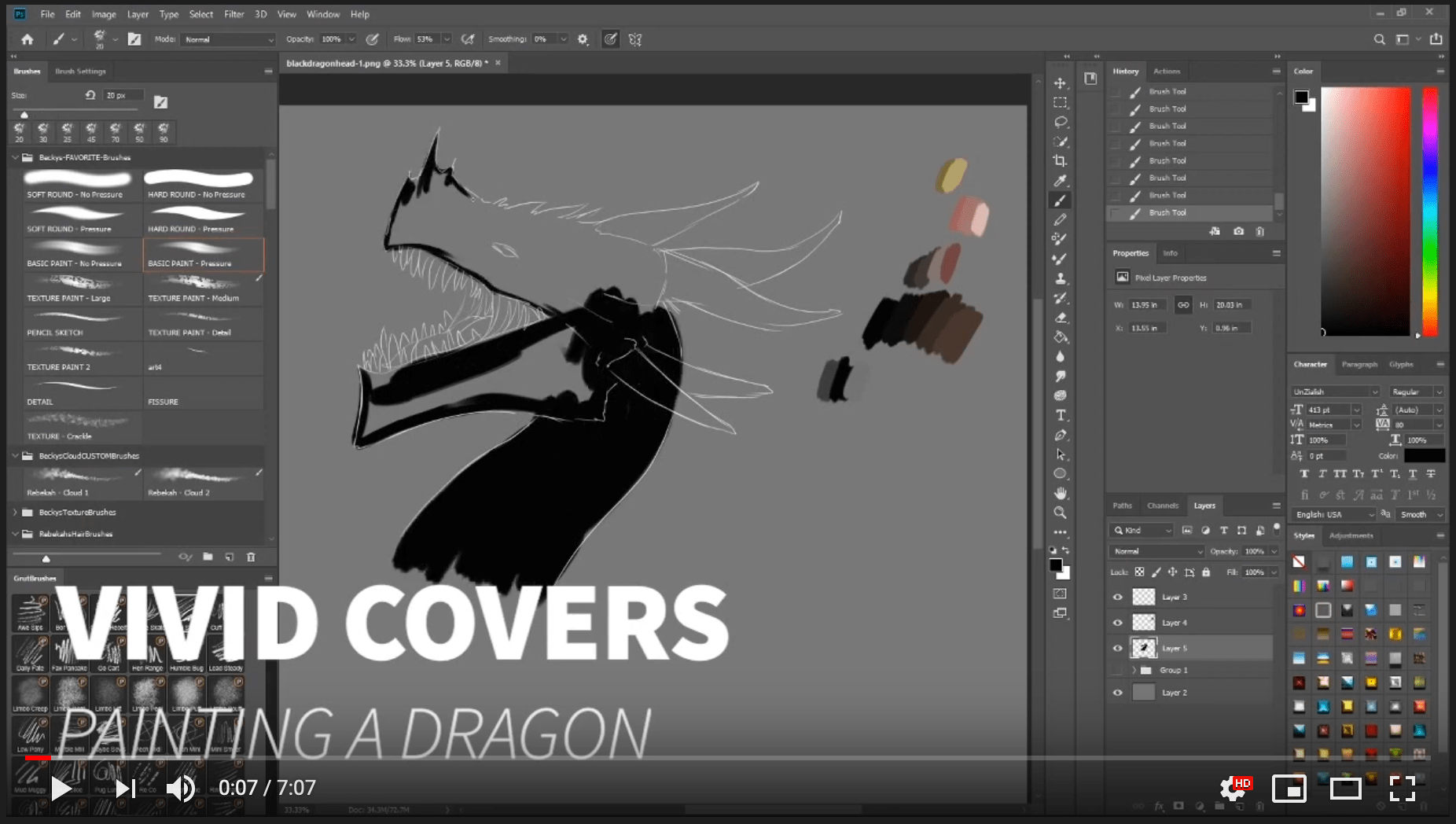The height and width of the screenshot is (824, 1456).
Task: Open layer blend mode Normal dropdown
Action: (x=1156, y=551)
